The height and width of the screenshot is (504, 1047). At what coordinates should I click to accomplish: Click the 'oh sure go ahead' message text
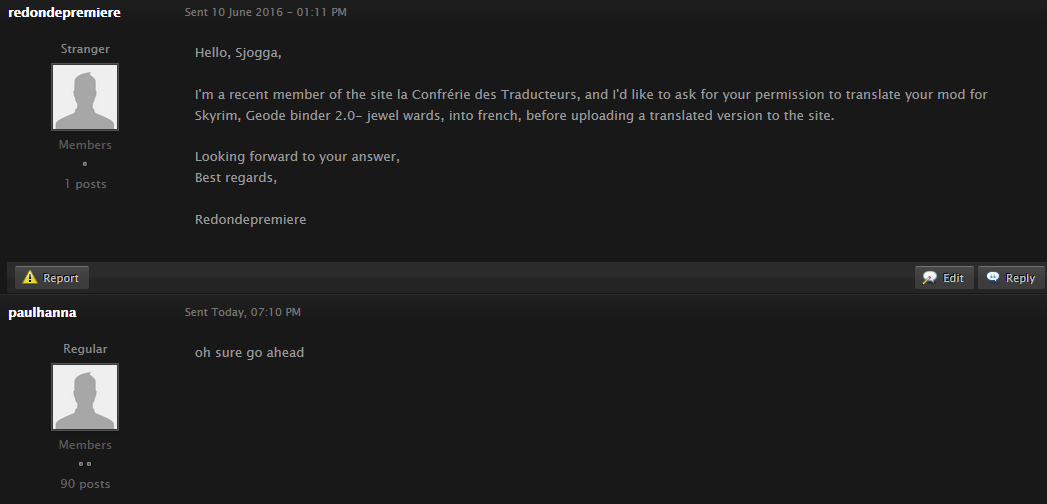(x=249, y=352)
